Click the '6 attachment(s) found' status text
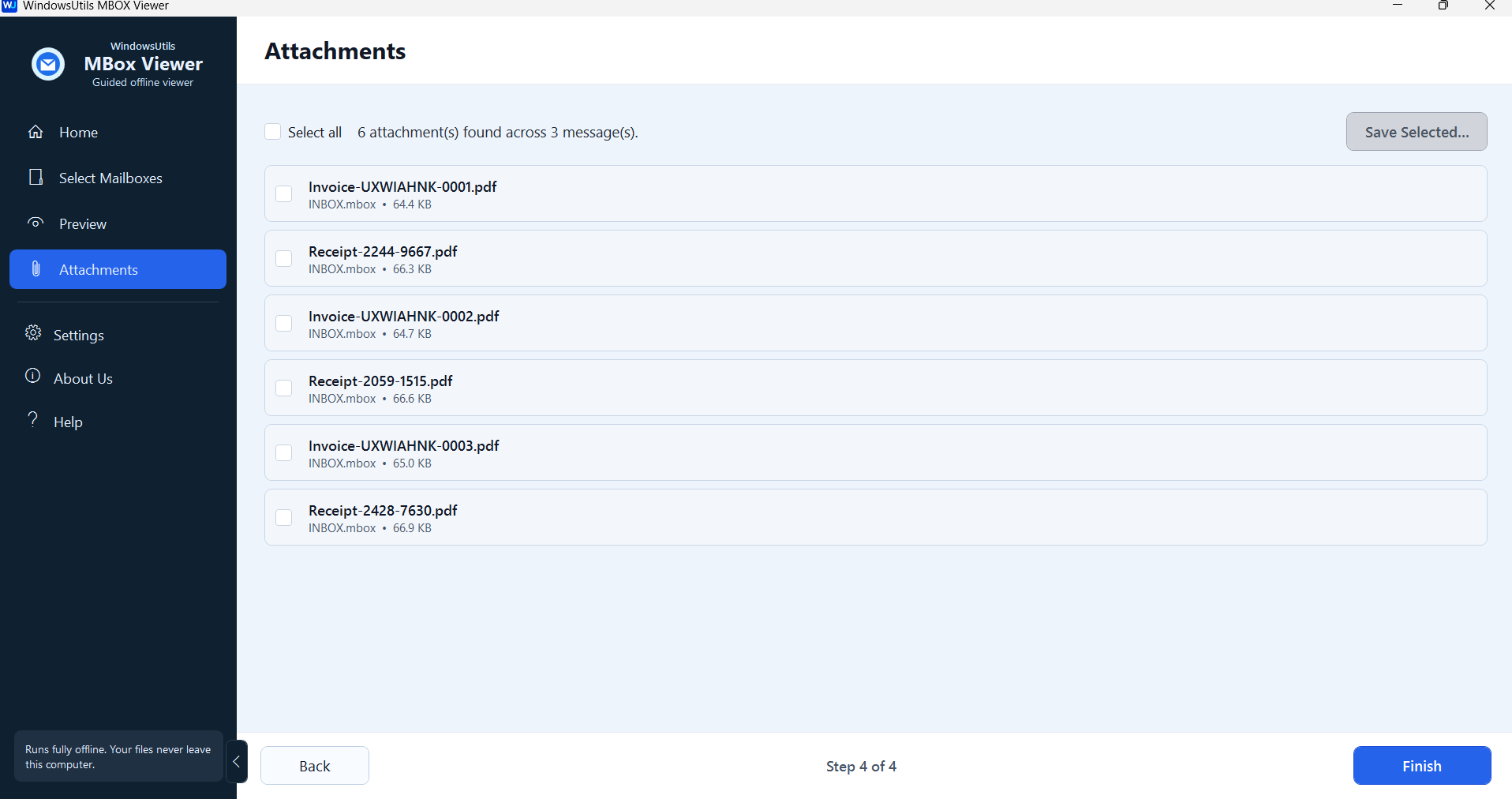The width and height of the screenshot is (1512, 799). tap(498, 133)
